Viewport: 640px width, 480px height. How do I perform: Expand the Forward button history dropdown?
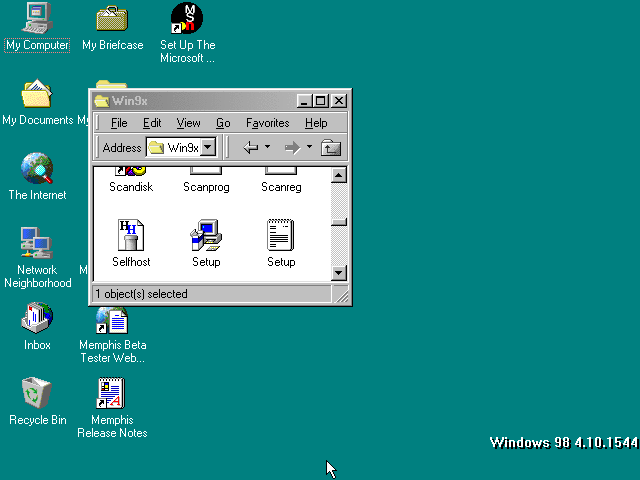pyautogui.click(x=309, y=146)
